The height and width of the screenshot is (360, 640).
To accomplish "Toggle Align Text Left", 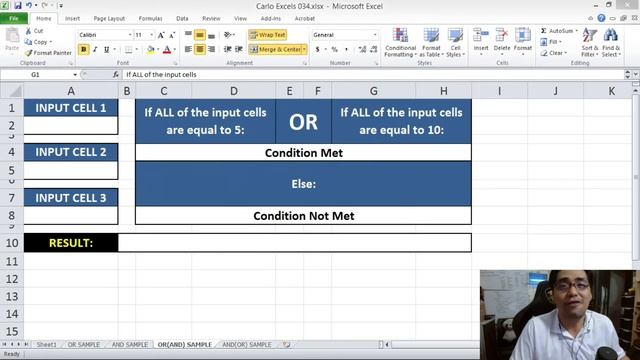I will pyautogui.click(x=188, y=49).
